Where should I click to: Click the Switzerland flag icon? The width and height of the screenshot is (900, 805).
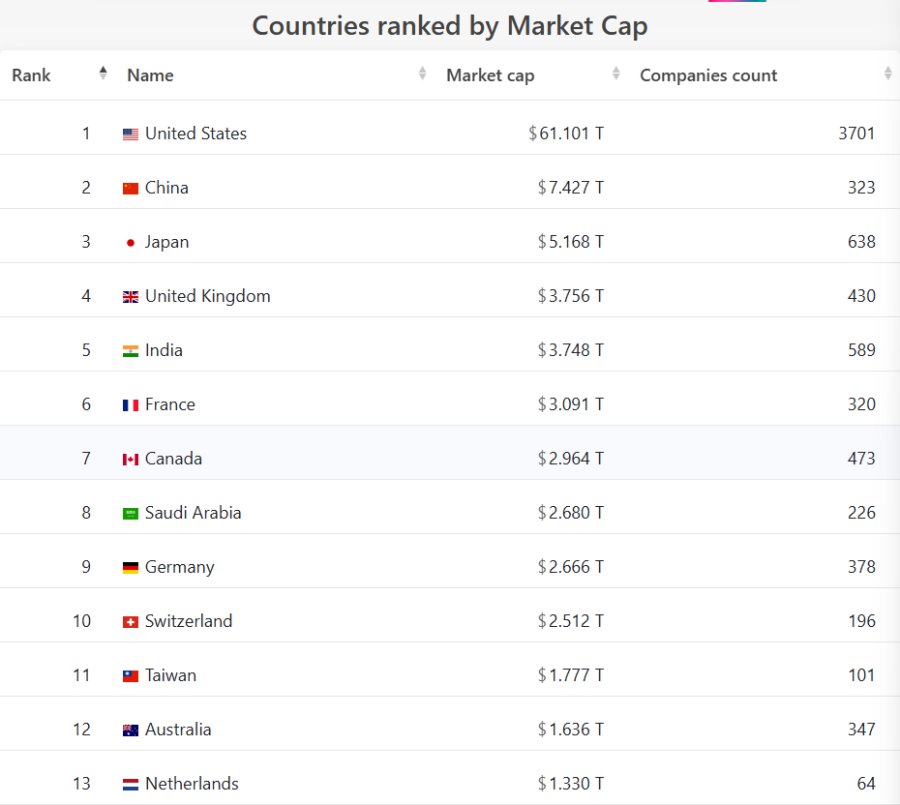[130, 621]
